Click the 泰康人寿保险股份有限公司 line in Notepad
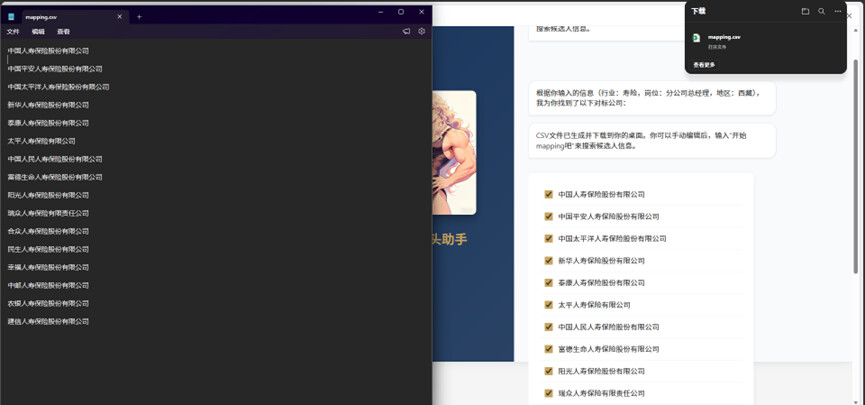This screenshot has width=865, height=405. click(x=48, y=123)
